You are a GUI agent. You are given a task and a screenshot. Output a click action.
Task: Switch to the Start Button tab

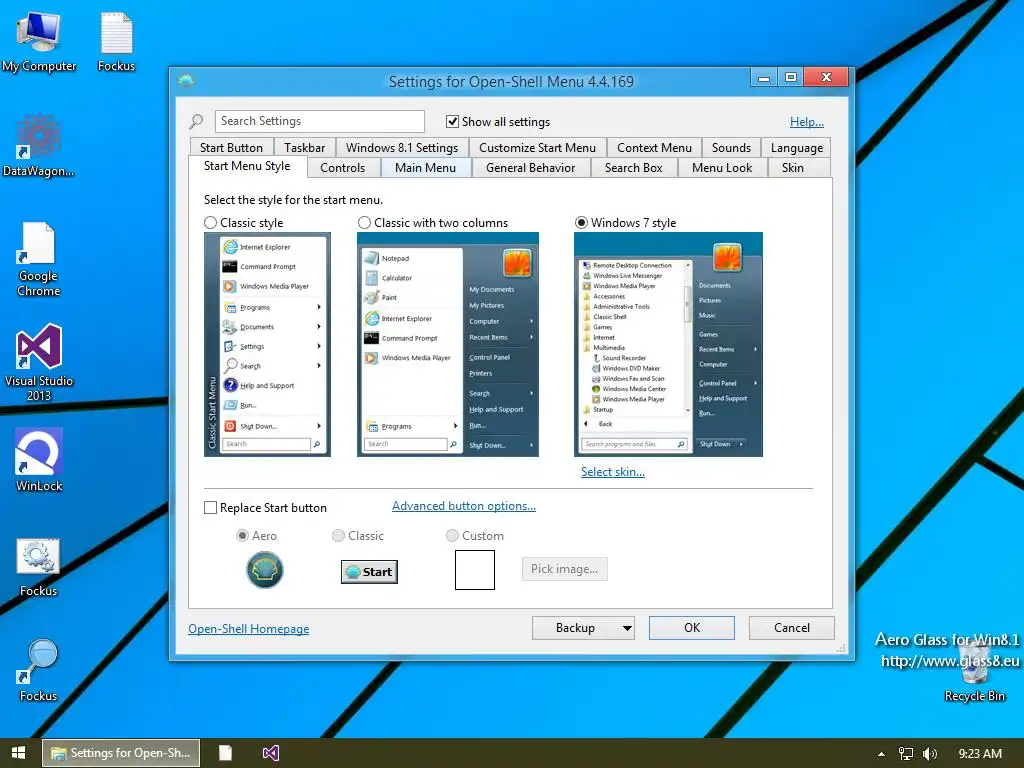pyautogui.click(x=231, y=148)
